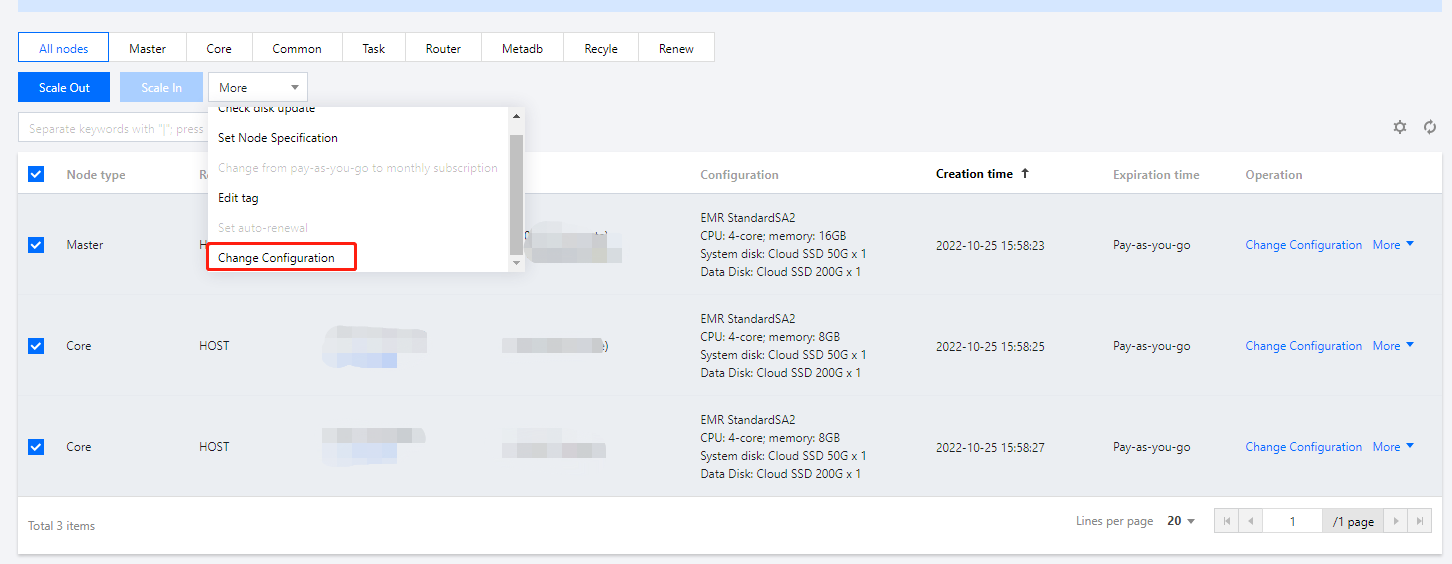Go to next page of results
This screenshot has width=1452, height=564.
click(x=1396, y=521)
